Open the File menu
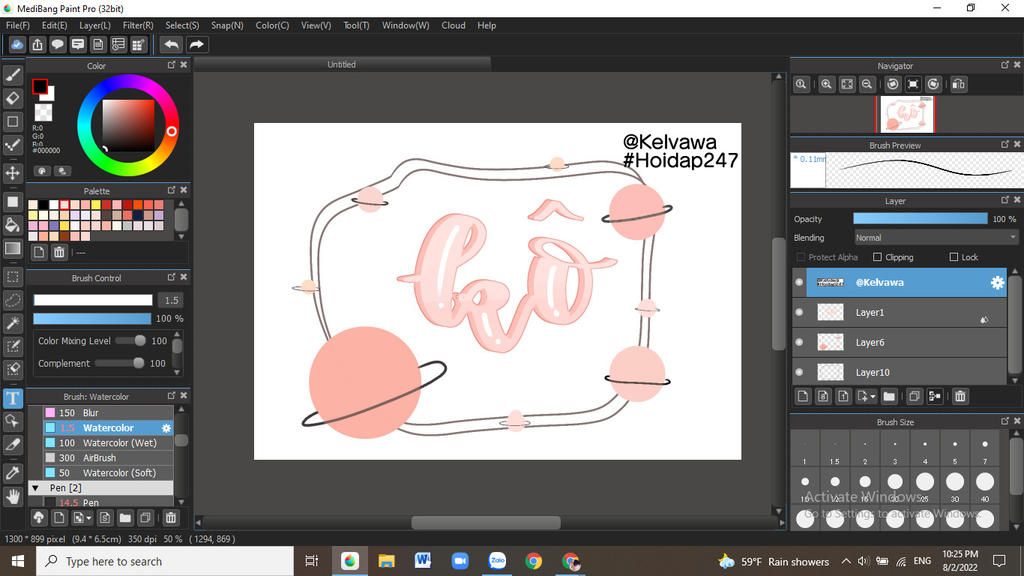1024x576 pixels. tap(18, 25)
